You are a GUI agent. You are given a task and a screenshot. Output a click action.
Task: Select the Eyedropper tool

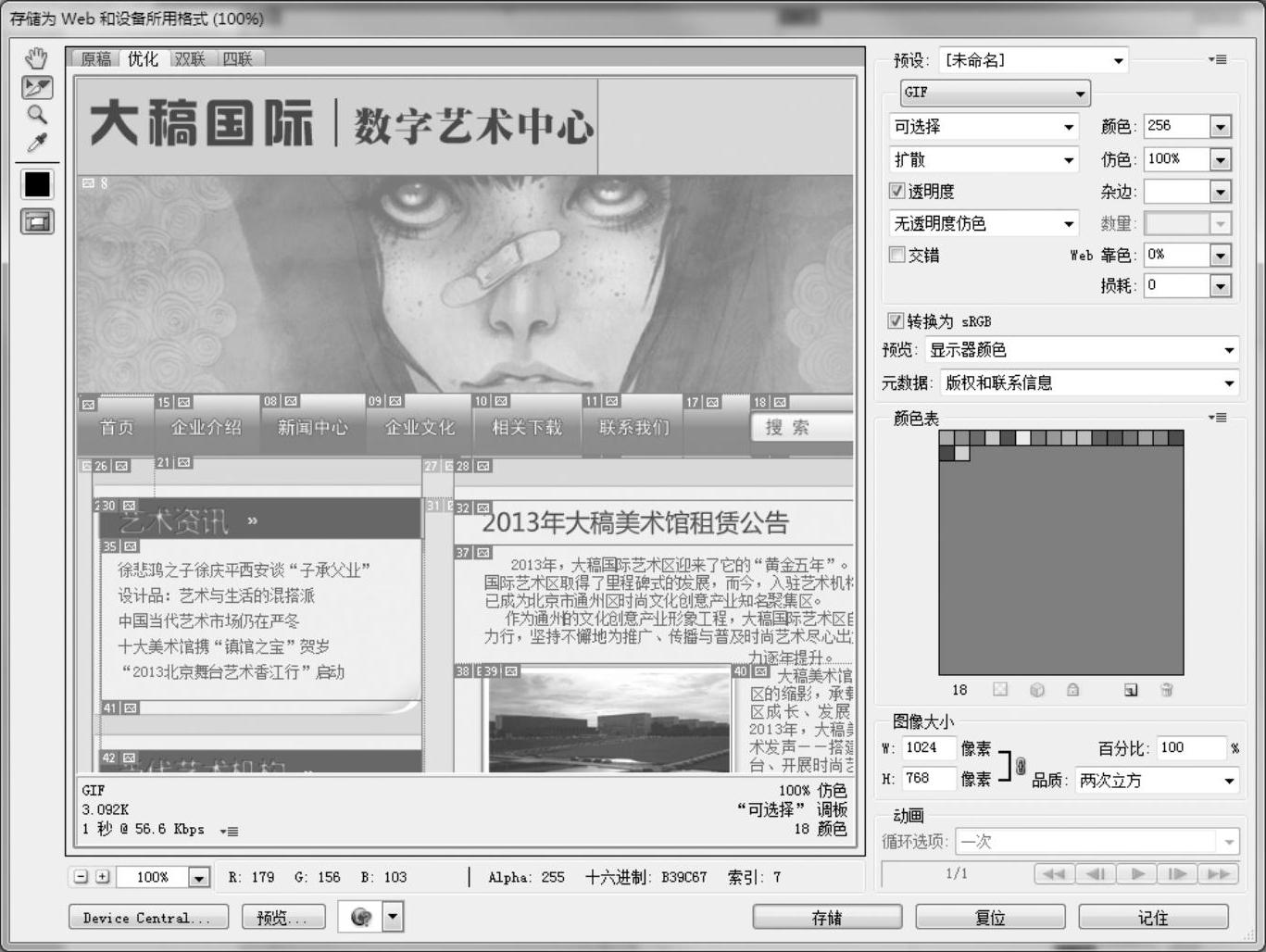(x=36, y=143)
